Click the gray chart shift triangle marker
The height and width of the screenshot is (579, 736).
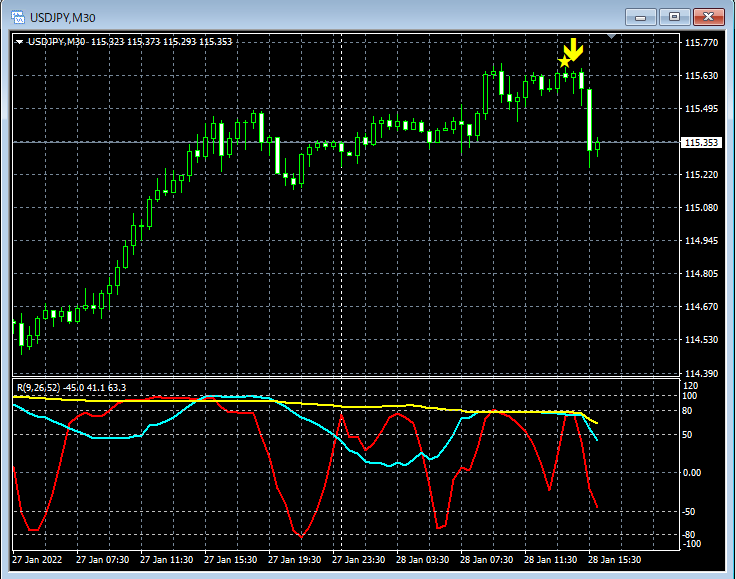[x=613, y=38]
